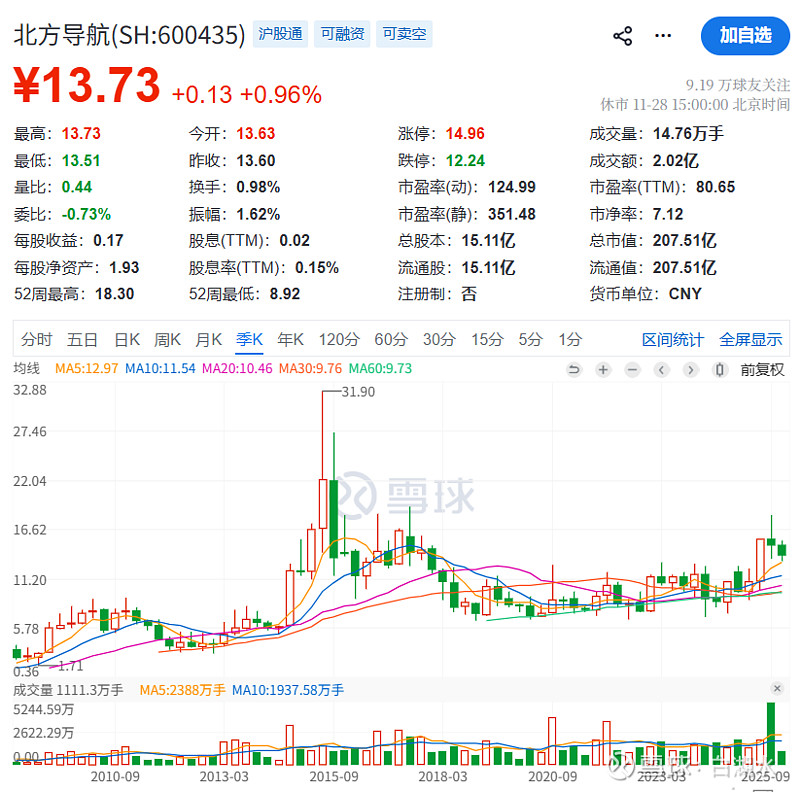Click the MA5:12.97 moving average label
The height and width of the screenshot is (792, 800).
click(86, 368)
